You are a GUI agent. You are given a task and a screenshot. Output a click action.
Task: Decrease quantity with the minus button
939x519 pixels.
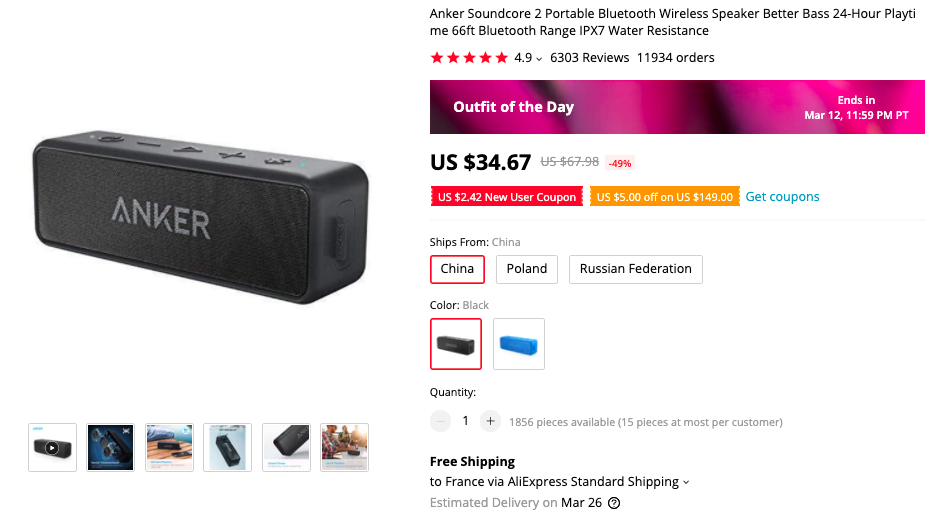click(441, 421)
